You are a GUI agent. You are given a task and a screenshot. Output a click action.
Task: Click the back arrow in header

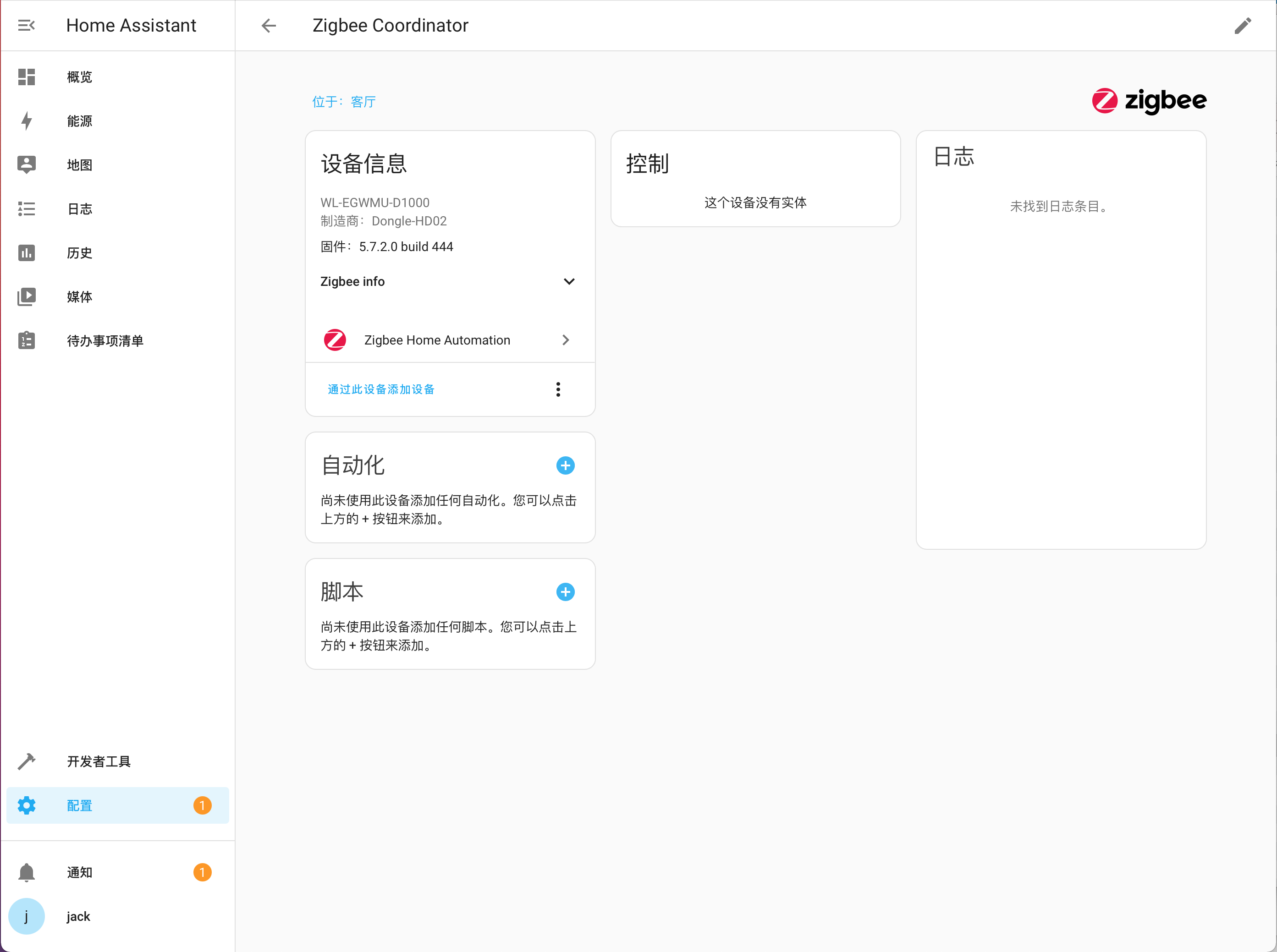(269, 25)
